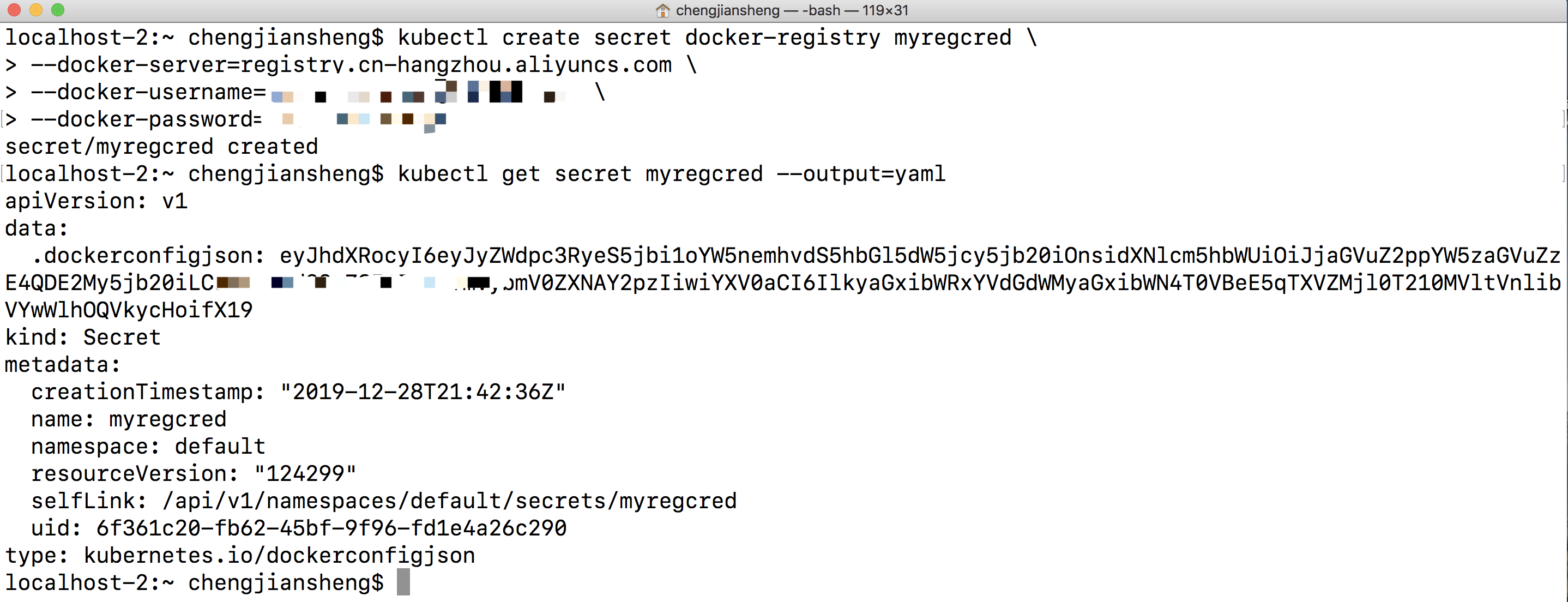Viewport: 1568px width, 602px height.
Task: Maximize the terminal with the green button
Action: coord(58,10)
